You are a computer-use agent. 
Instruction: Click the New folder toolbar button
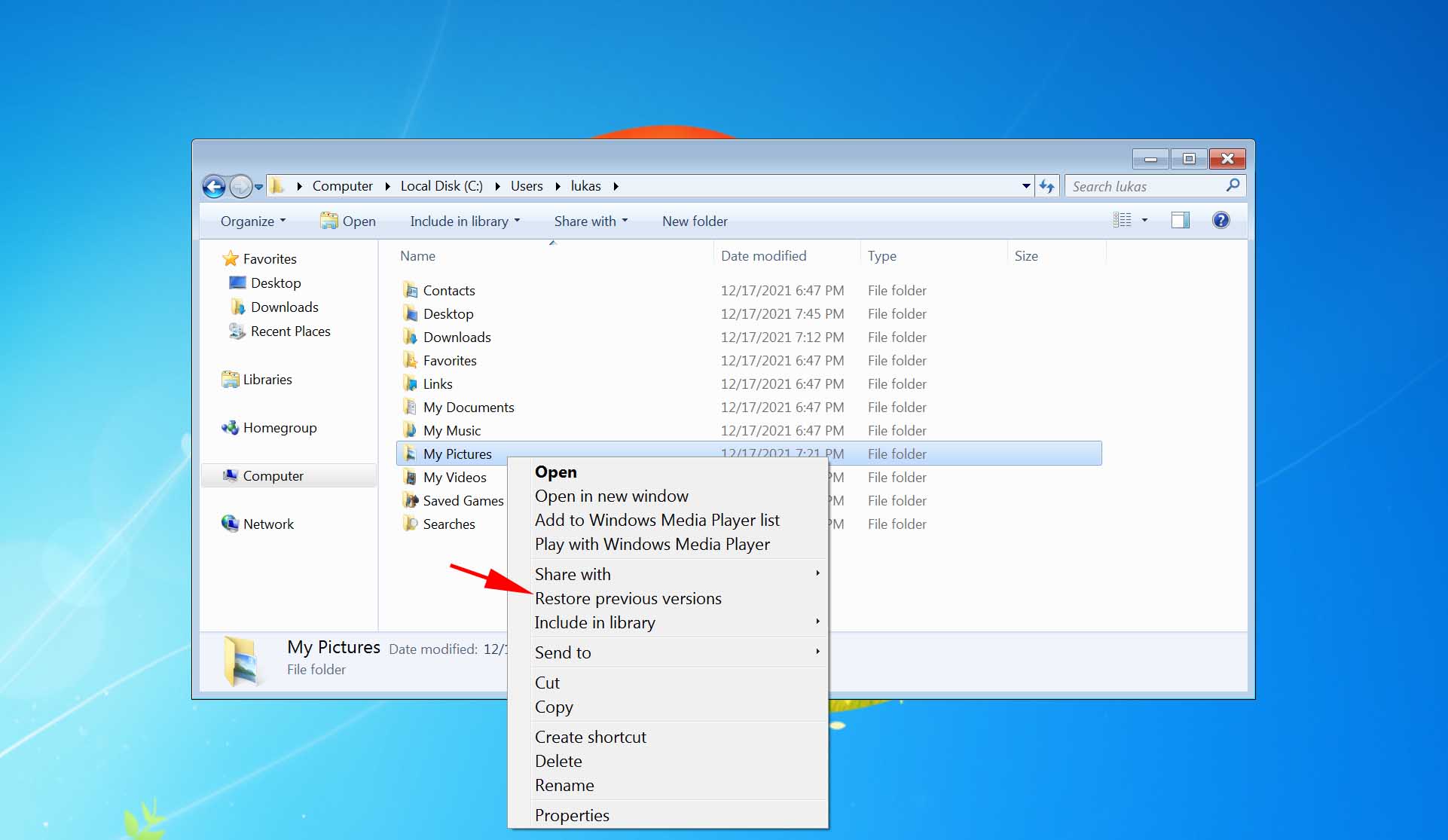[x=694, y=220]
